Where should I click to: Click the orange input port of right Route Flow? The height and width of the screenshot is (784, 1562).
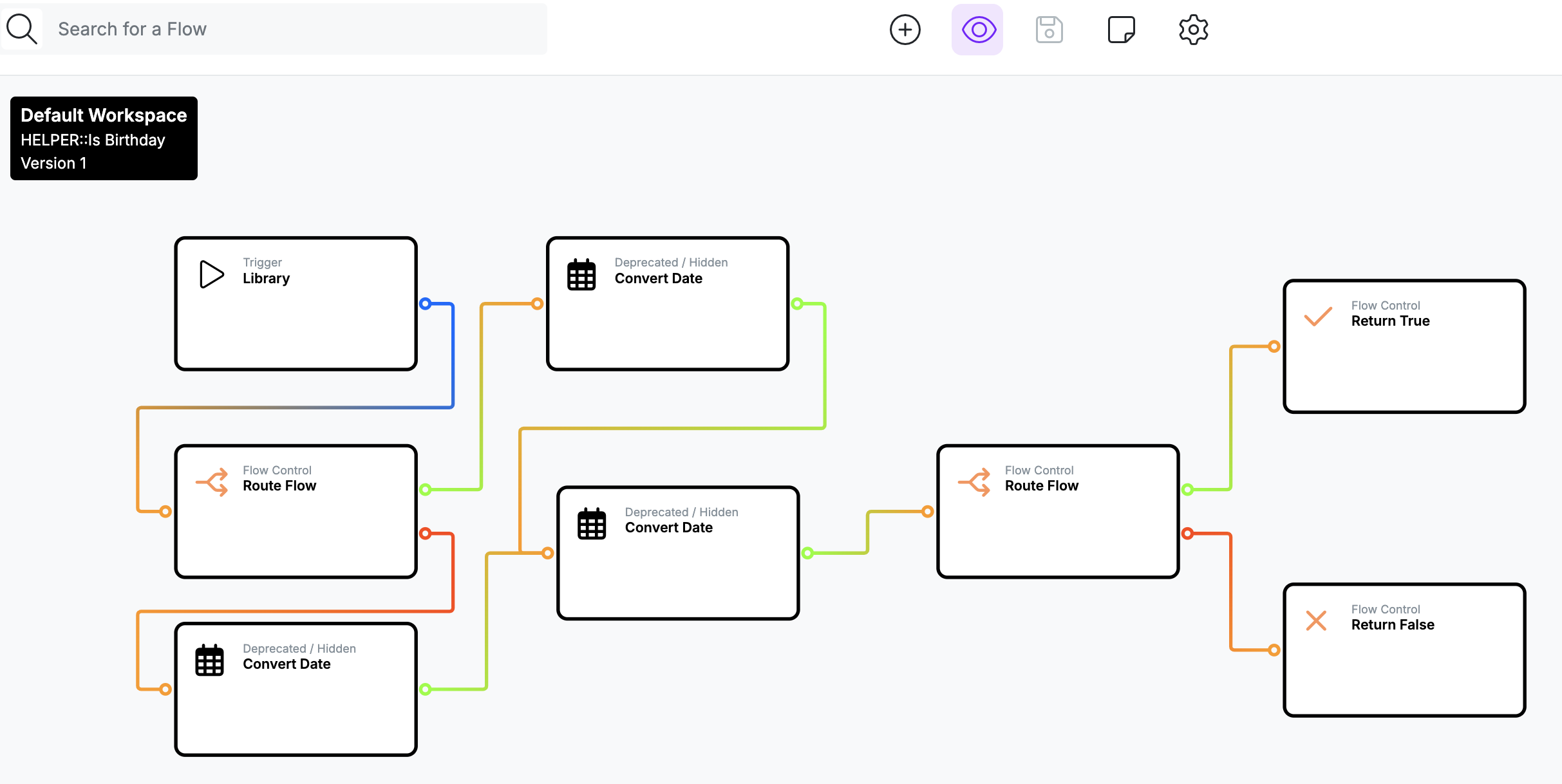click(927, 511)
